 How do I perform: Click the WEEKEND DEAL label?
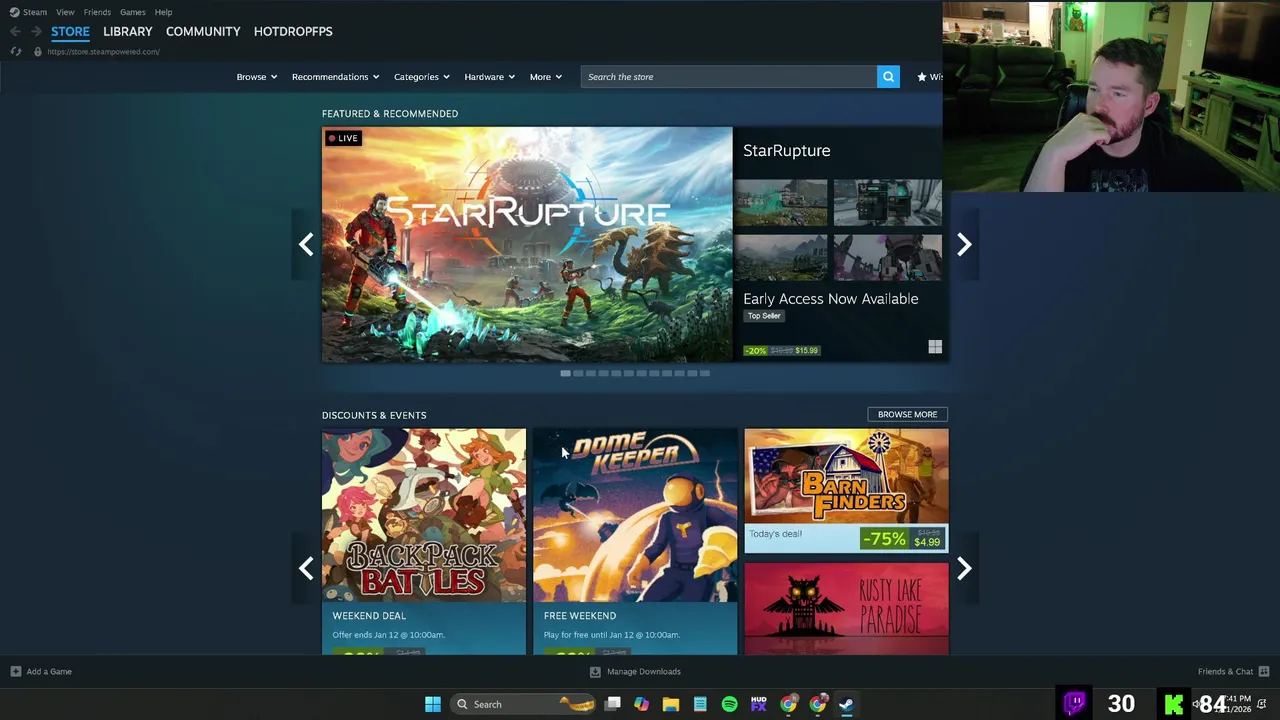point(369,616)
